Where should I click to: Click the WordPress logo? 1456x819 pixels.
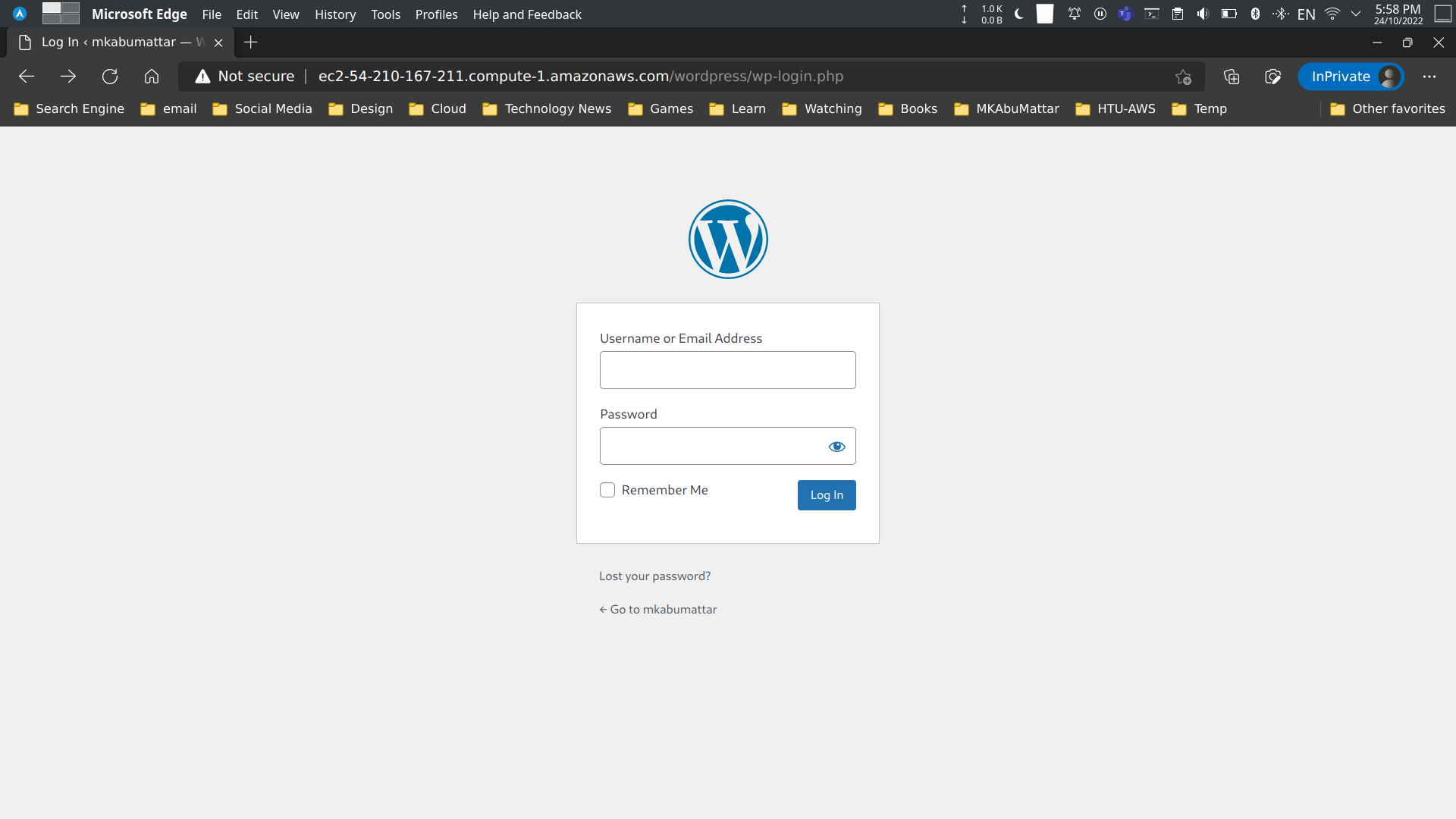click(728, 239)
